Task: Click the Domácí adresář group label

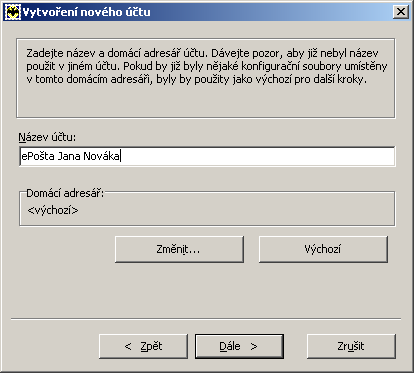Action: point(65,193)
